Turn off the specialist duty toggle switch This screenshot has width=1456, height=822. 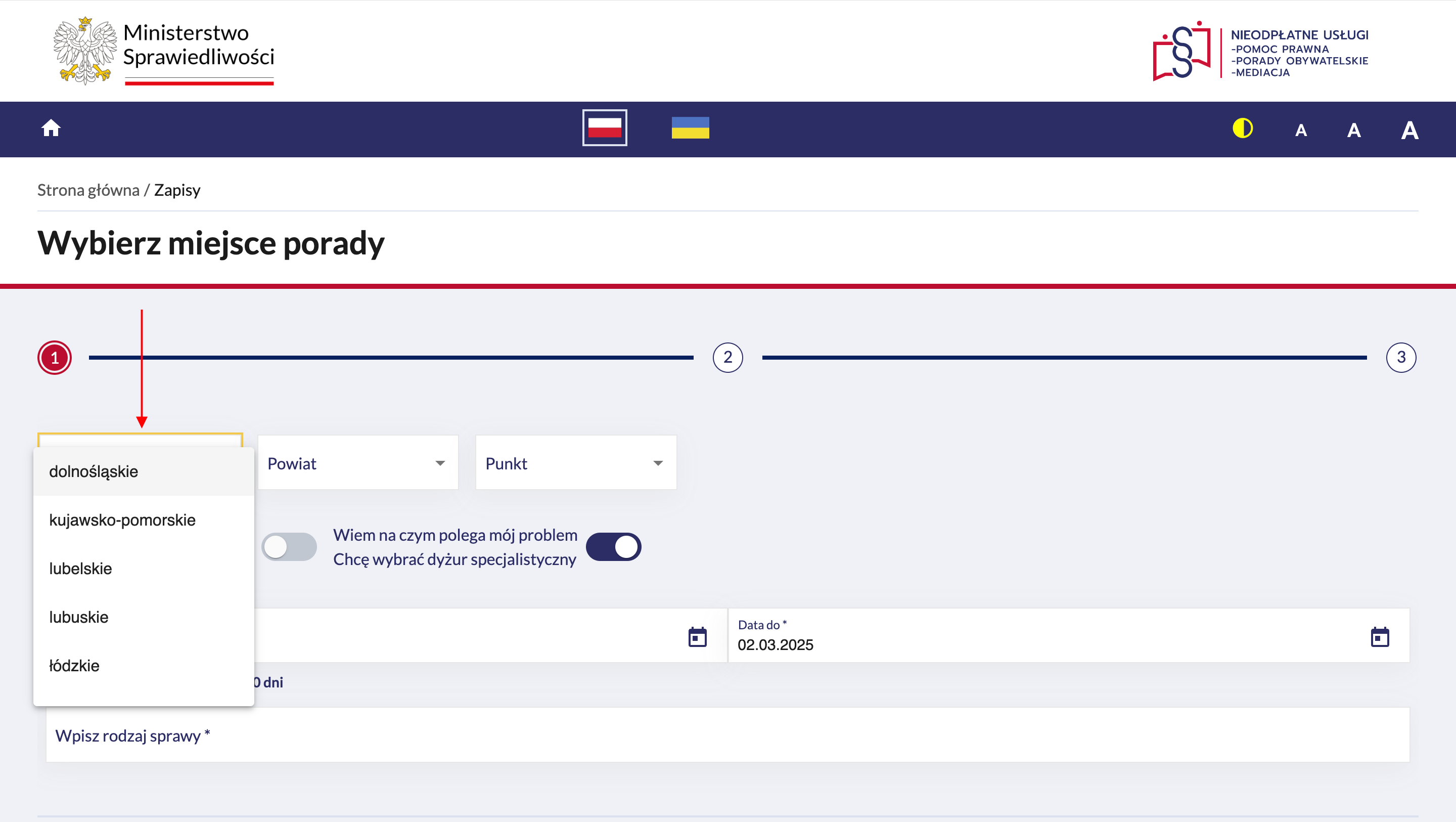coord(613,546)
